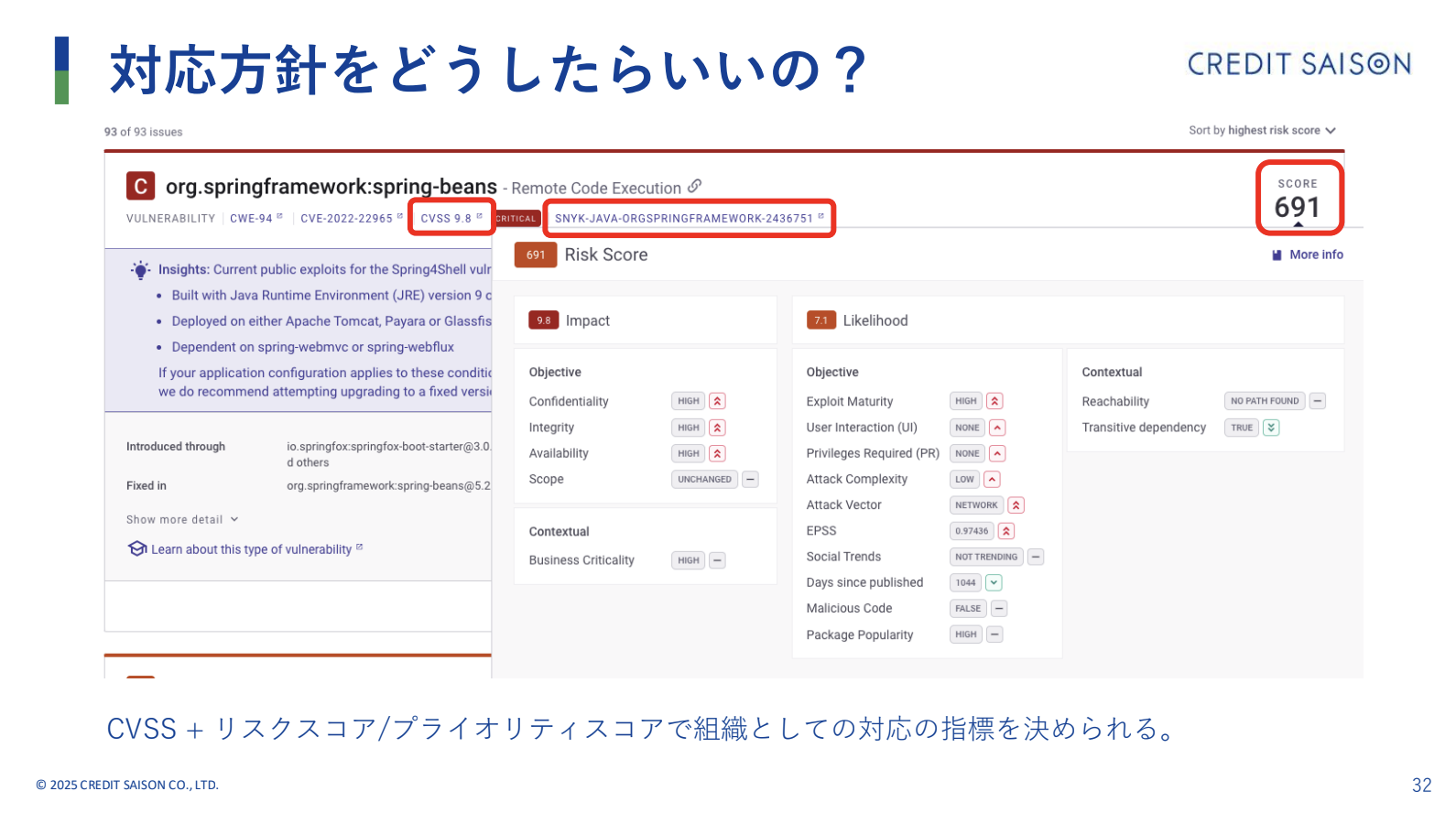The image size is (1456, 813).
Task: Click the double-up arrow icon for EPSS
Action: (1006, 531)
